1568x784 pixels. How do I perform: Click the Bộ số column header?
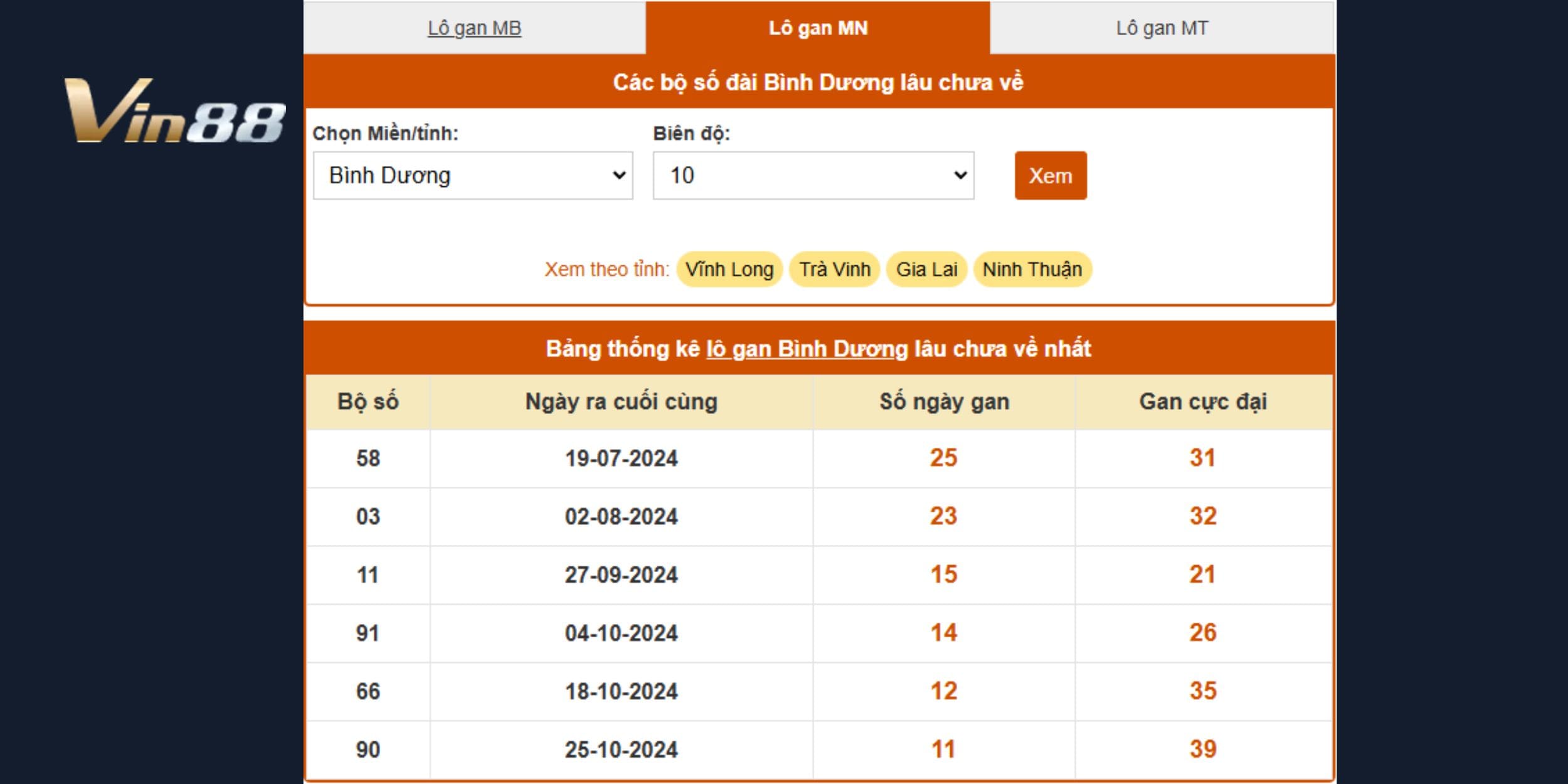click(368, 402)
